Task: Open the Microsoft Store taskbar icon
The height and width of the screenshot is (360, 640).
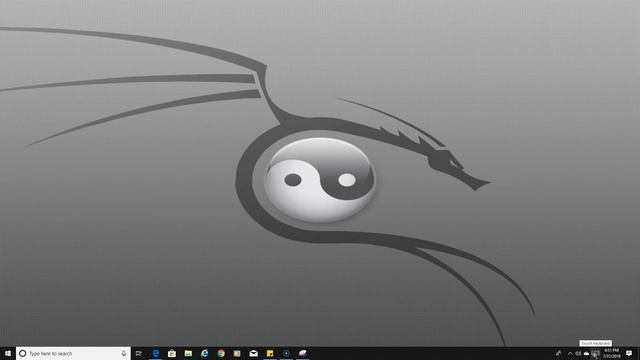Action: pos(172,353)
